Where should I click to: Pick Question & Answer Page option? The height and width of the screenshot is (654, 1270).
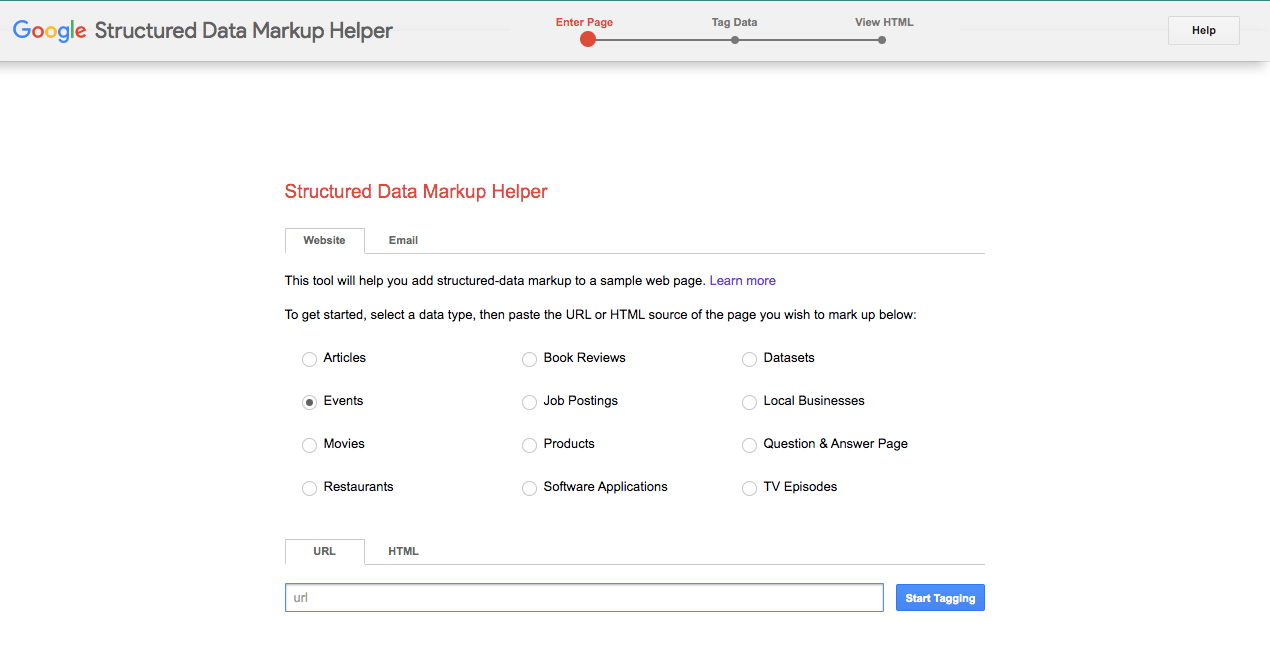(x=750, y=445)
